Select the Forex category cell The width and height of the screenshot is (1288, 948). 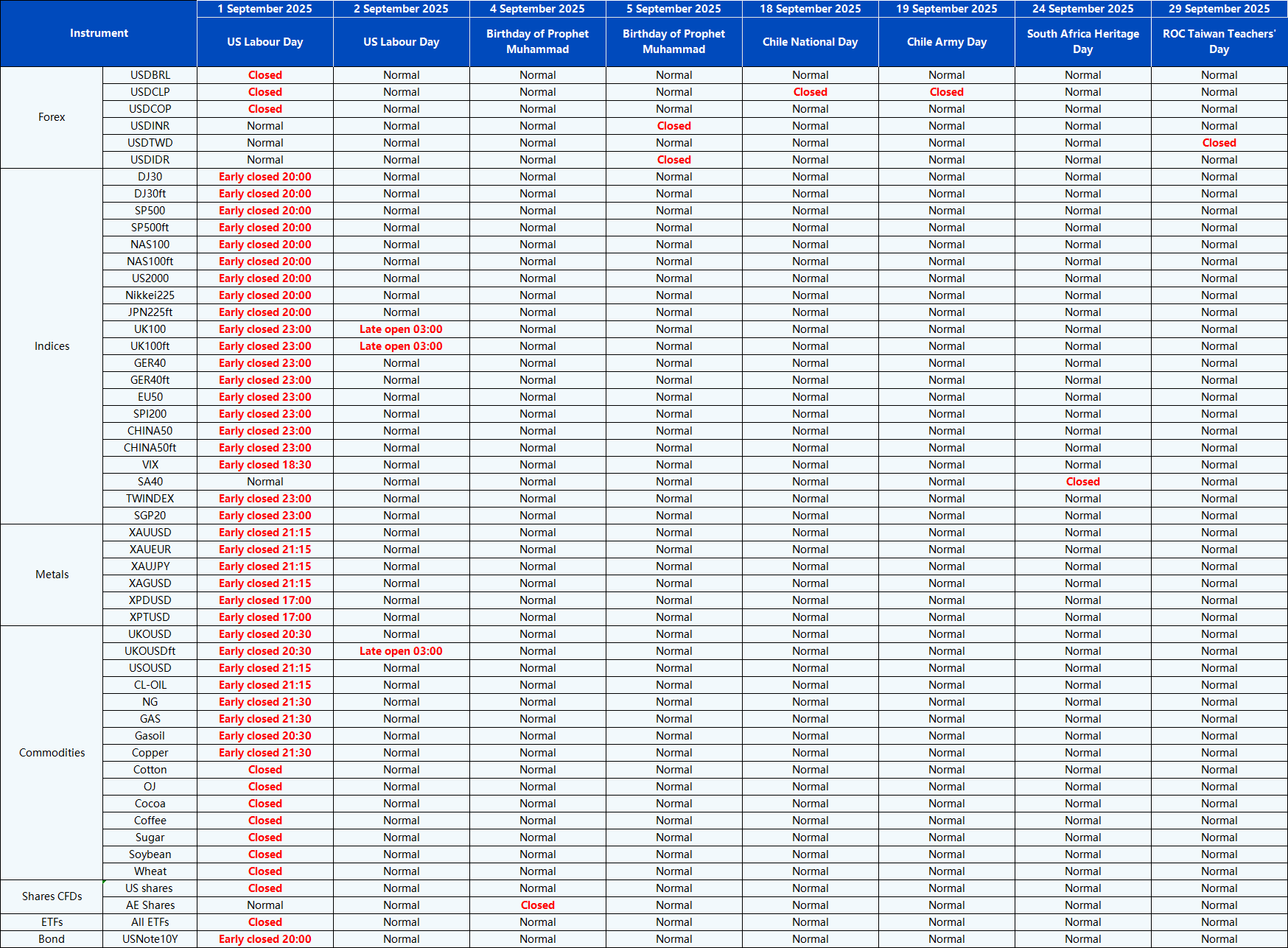tap(52, 117)
